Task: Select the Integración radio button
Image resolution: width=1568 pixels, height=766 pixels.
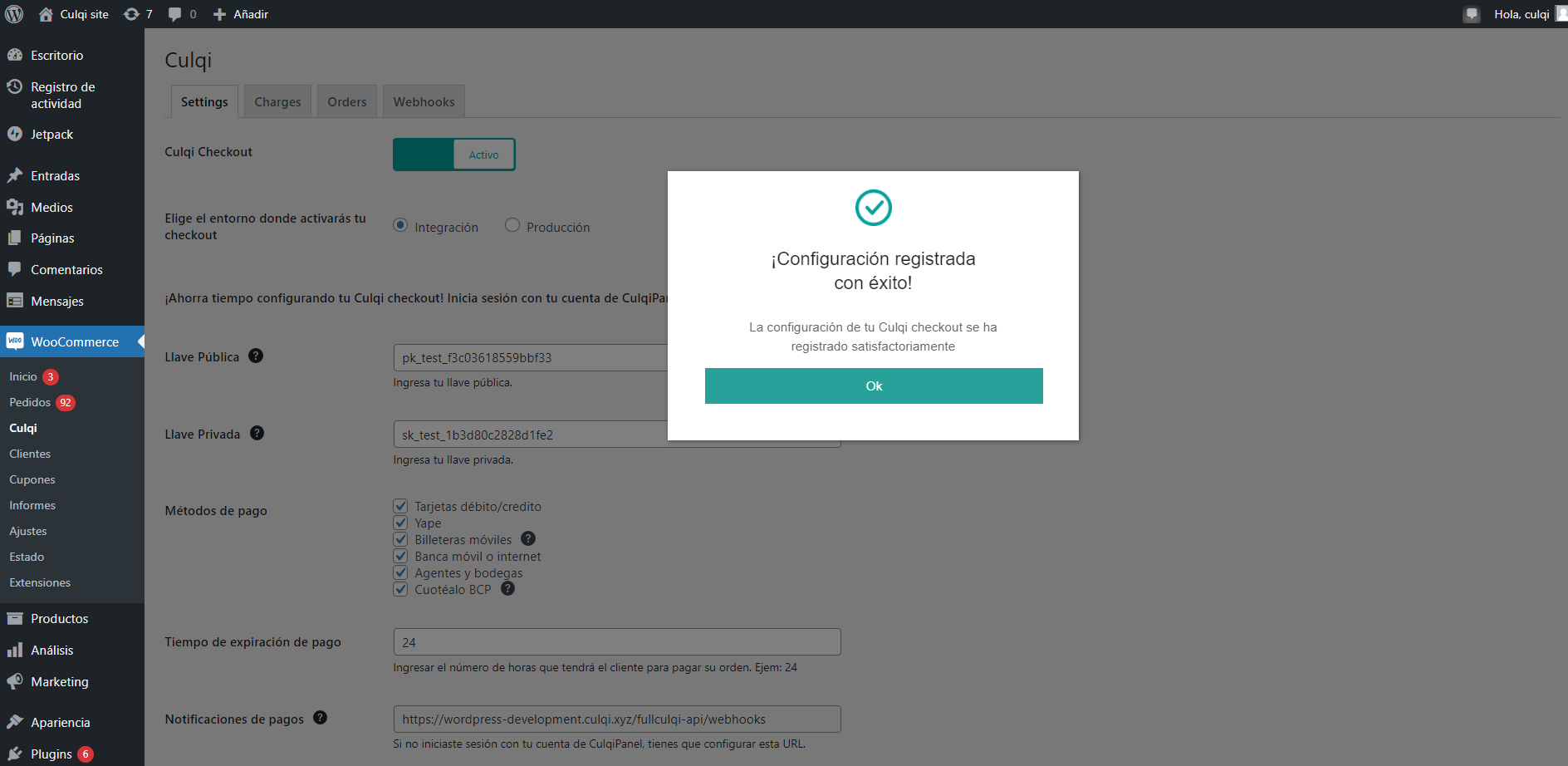Action: tap(400, 225)
